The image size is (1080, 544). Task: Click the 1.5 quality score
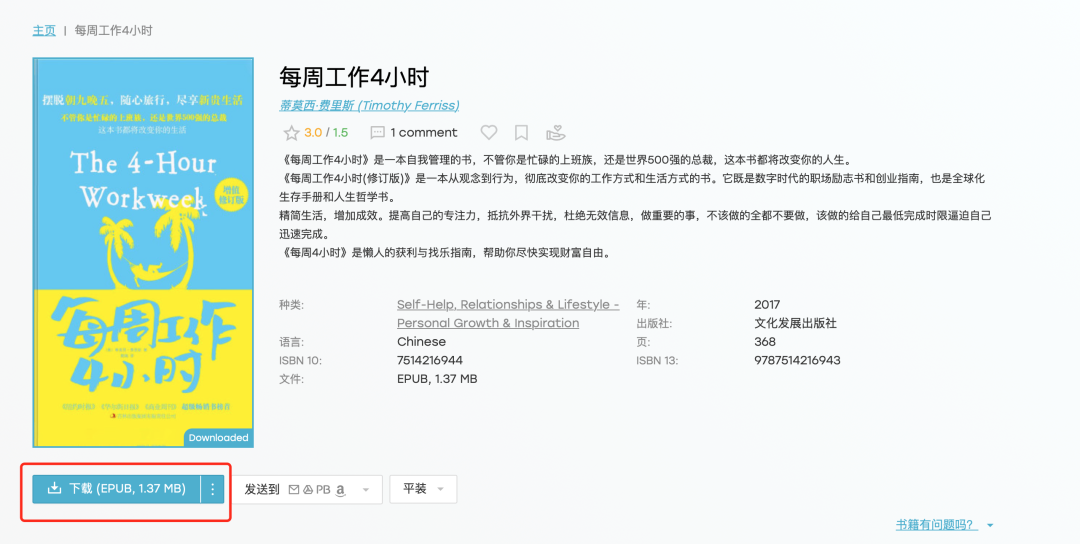340,133
